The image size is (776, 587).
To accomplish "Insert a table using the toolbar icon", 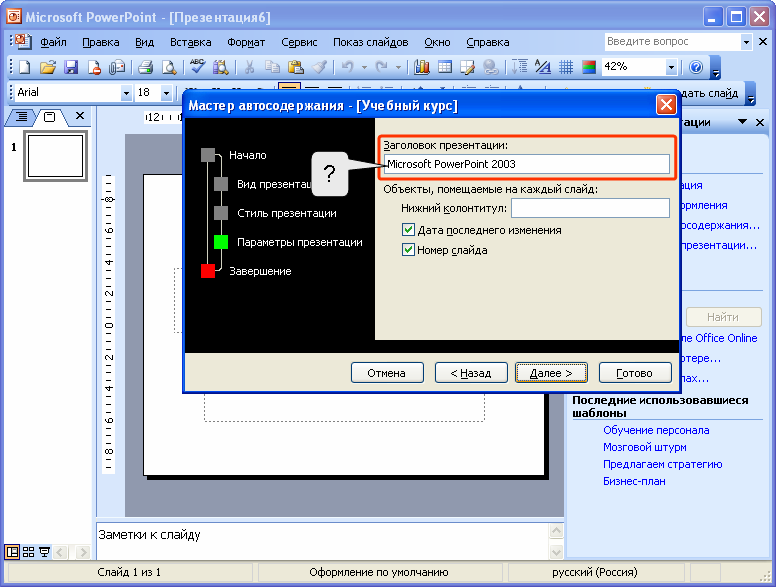I will point(445,67).
